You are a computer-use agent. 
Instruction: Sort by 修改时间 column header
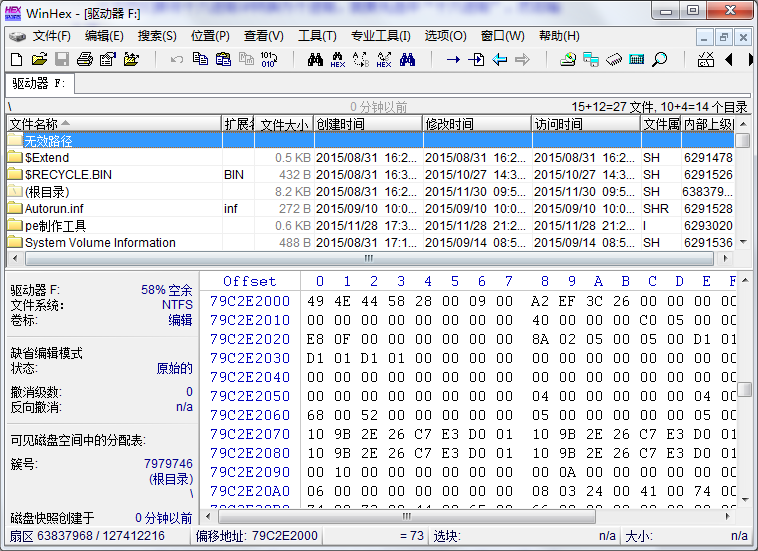pyautogui.click(x=450, y=124)
